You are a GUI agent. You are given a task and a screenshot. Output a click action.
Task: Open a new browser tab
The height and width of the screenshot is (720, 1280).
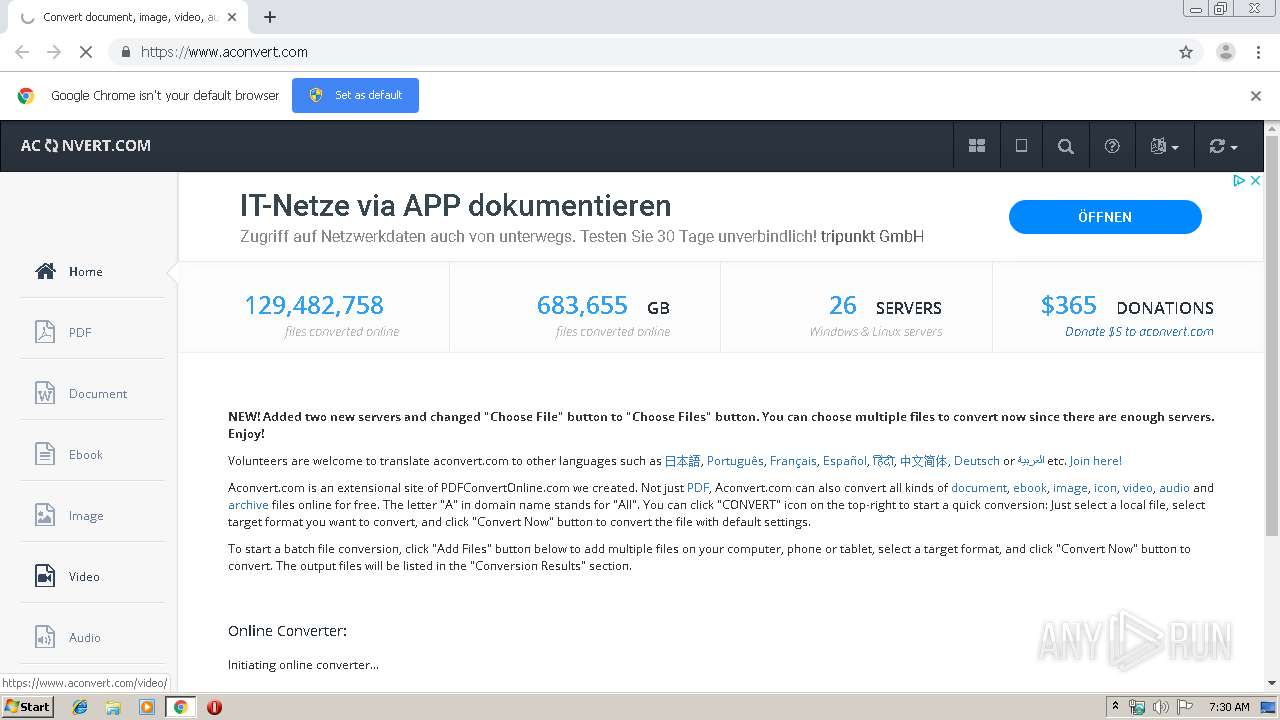click(x=270, y=17)
